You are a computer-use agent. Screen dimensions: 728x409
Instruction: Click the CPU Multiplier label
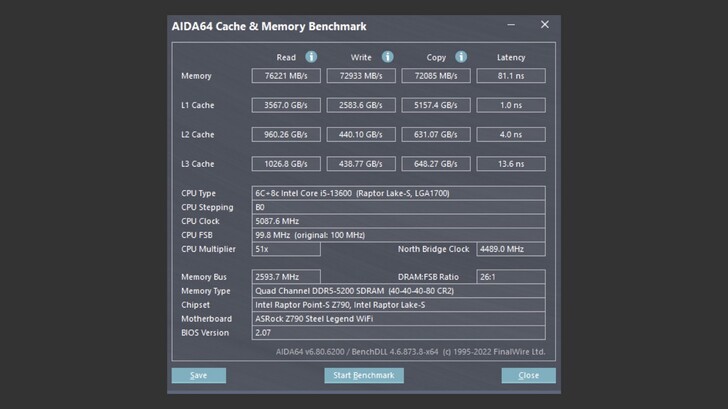(208, 249)
